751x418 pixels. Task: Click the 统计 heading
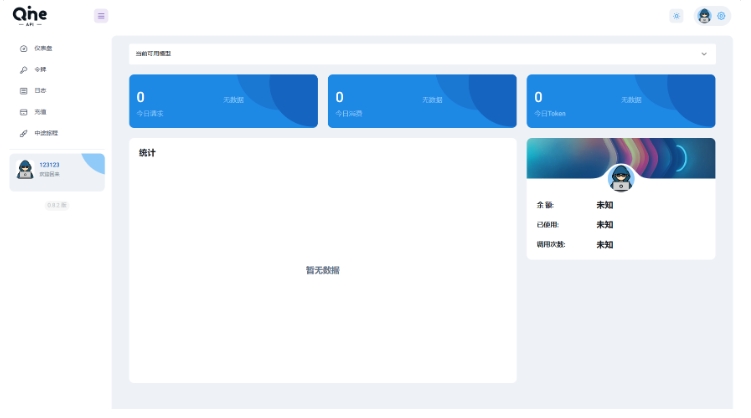point(147,153)
